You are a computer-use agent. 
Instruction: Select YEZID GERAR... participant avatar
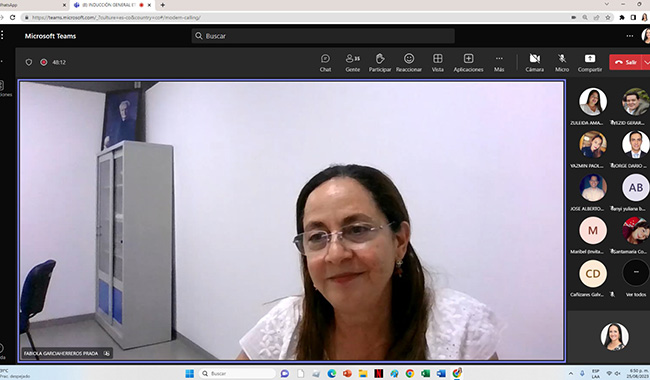tap(635, 102)
